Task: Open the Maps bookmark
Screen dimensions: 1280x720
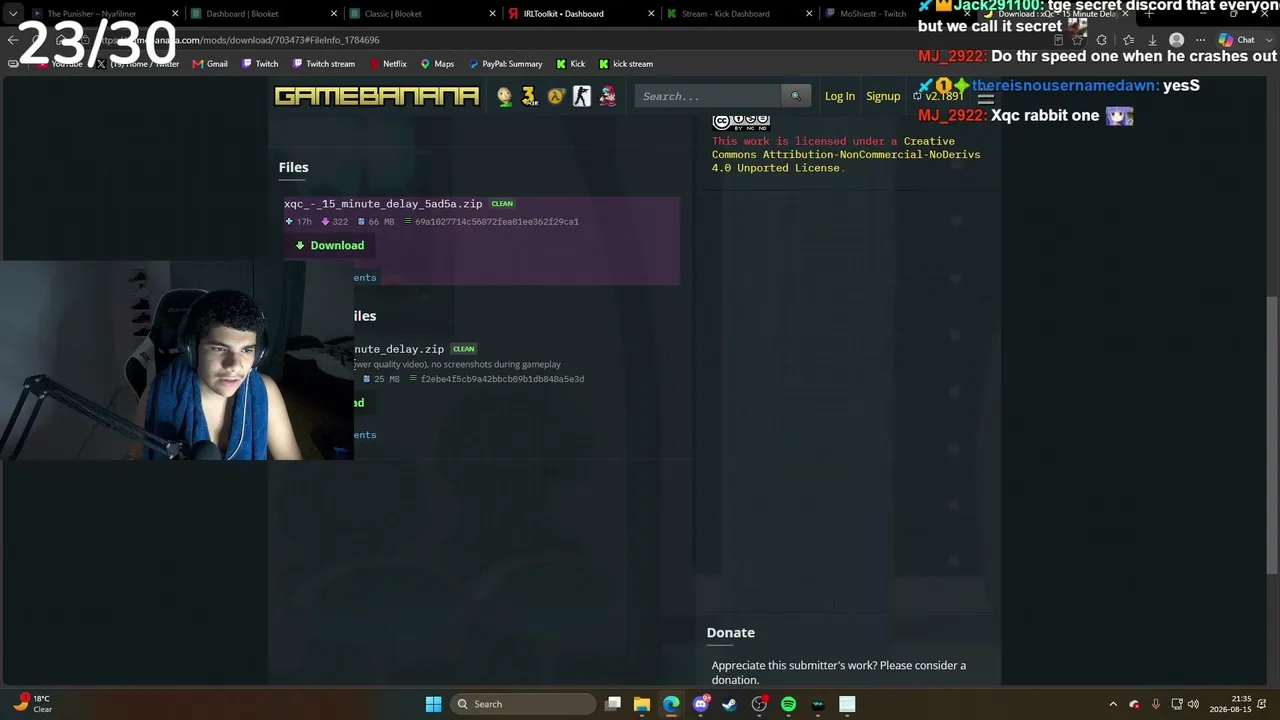Action: (437, 64)
